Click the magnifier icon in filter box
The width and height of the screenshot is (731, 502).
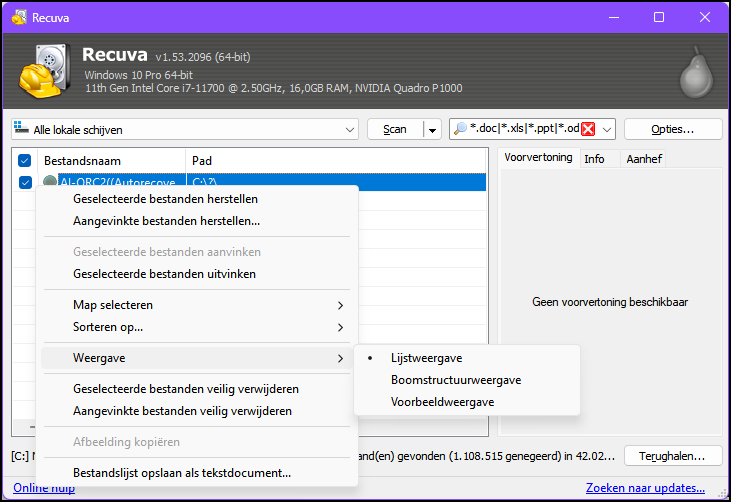tap(462, 129)
